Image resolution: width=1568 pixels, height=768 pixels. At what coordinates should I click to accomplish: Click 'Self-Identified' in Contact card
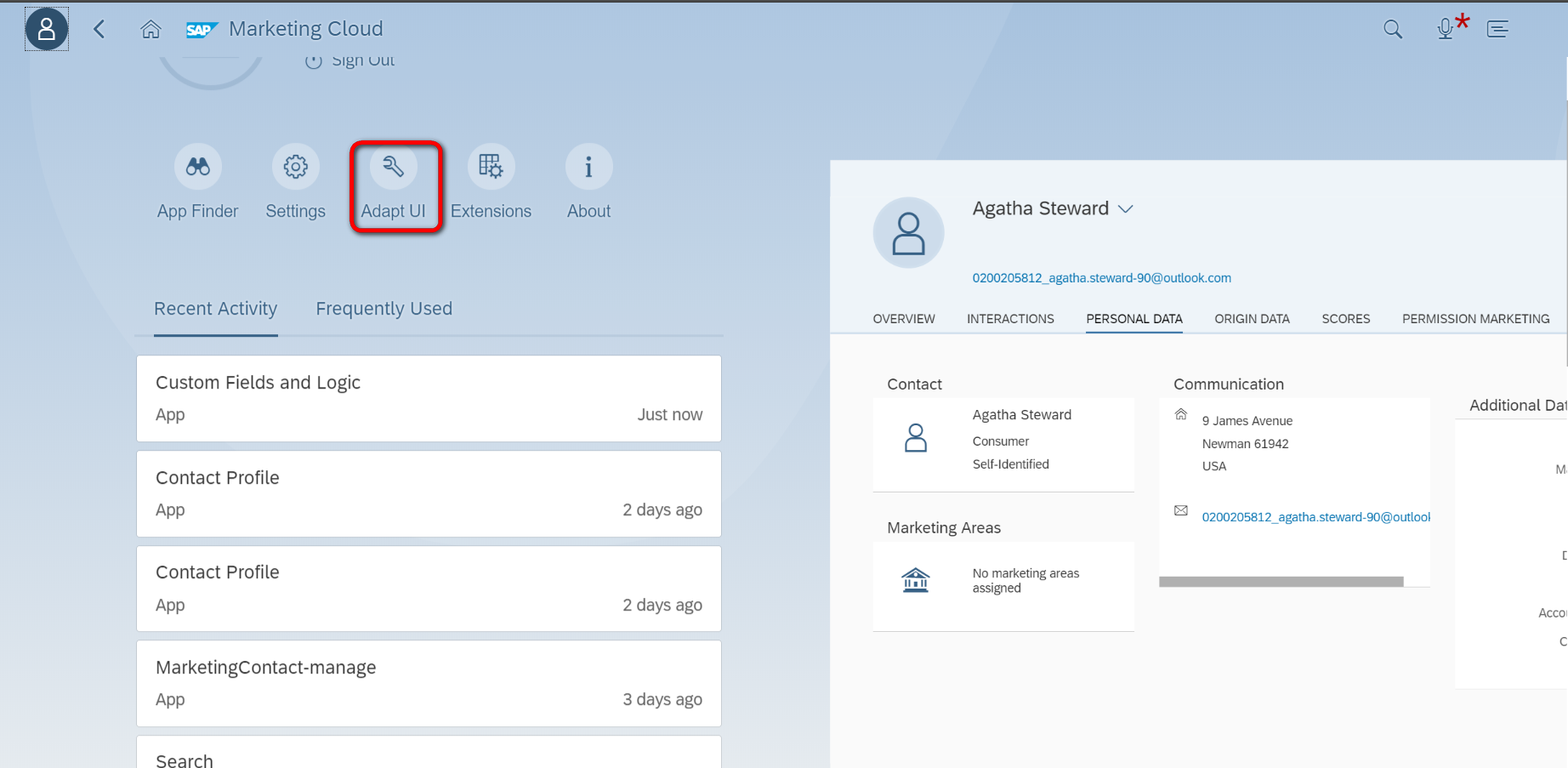pos(1011,464)
